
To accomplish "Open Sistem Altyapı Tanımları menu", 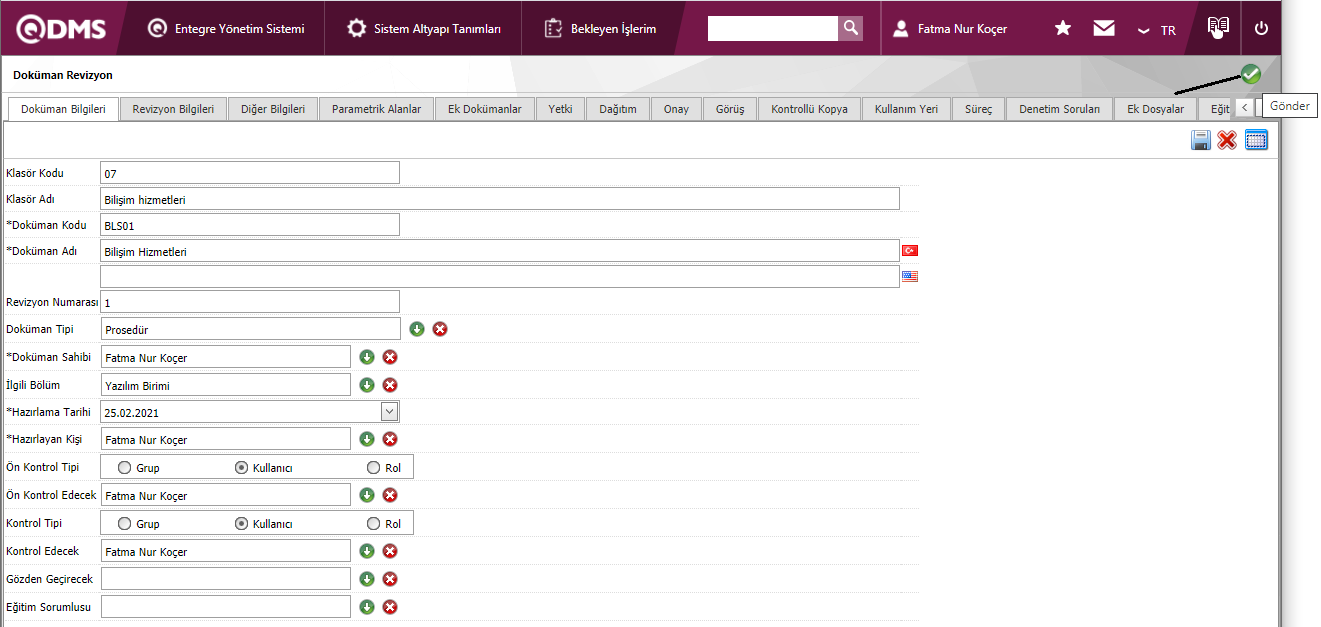I will click(x=425, y=29).
